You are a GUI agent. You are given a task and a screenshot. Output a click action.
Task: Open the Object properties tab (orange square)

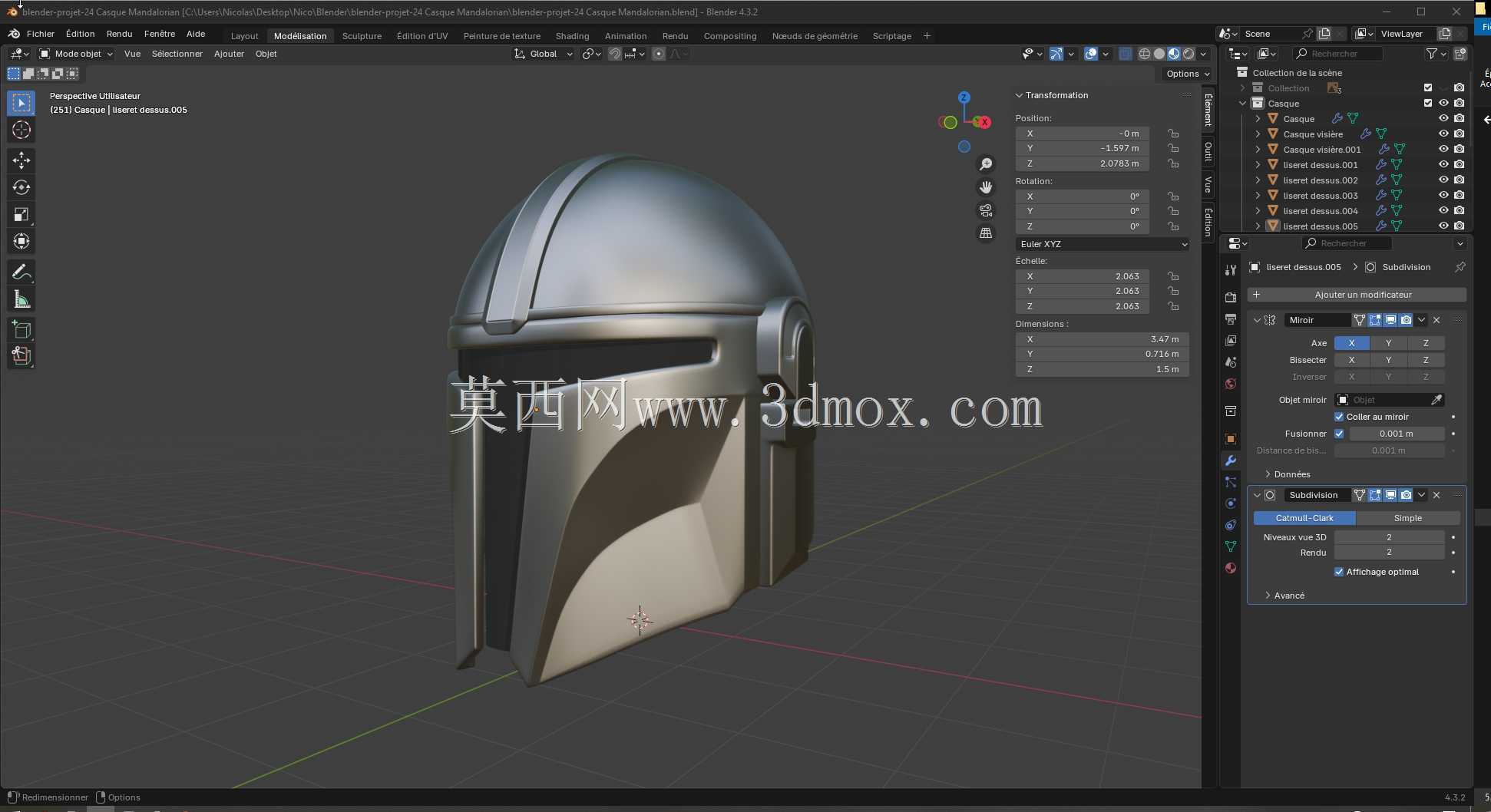pos(1231,439)
